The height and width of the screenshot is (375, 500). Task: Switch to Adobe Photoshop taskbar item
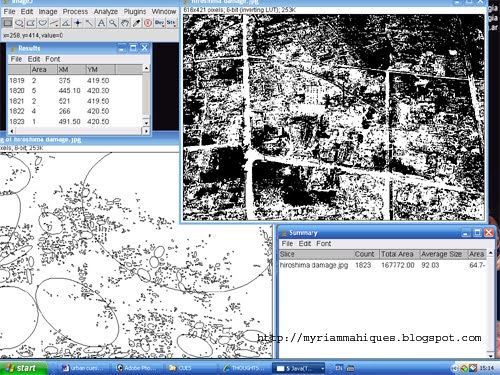point(137,368)
